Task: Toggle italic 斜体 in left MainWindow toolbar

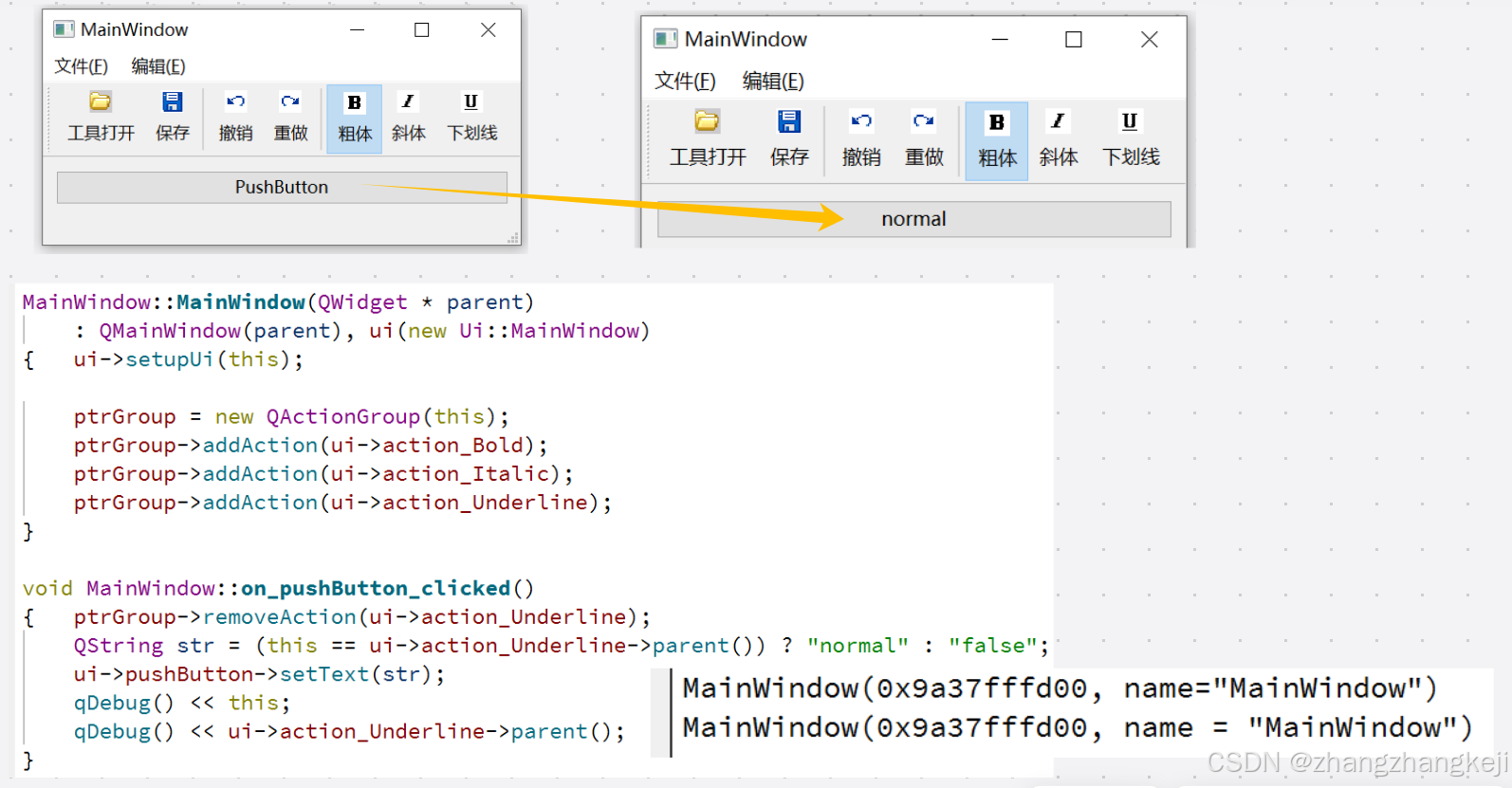Action: click(409, 119)
